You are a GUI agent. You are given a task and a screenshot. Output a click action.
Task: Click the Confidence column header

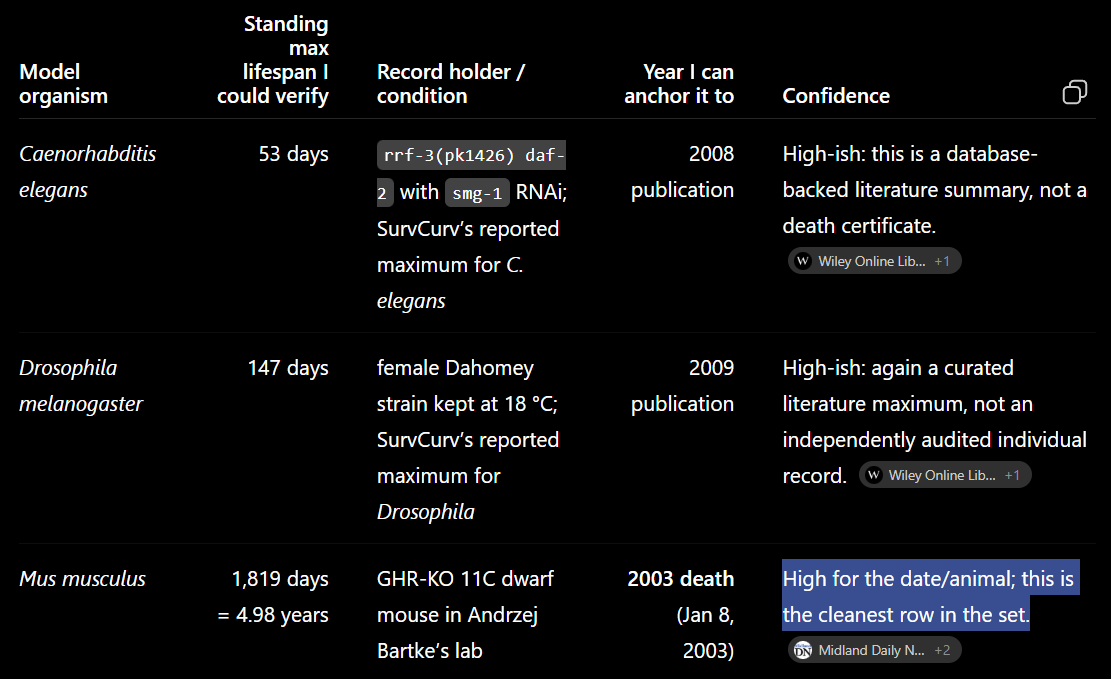click(x=836, y=96)
